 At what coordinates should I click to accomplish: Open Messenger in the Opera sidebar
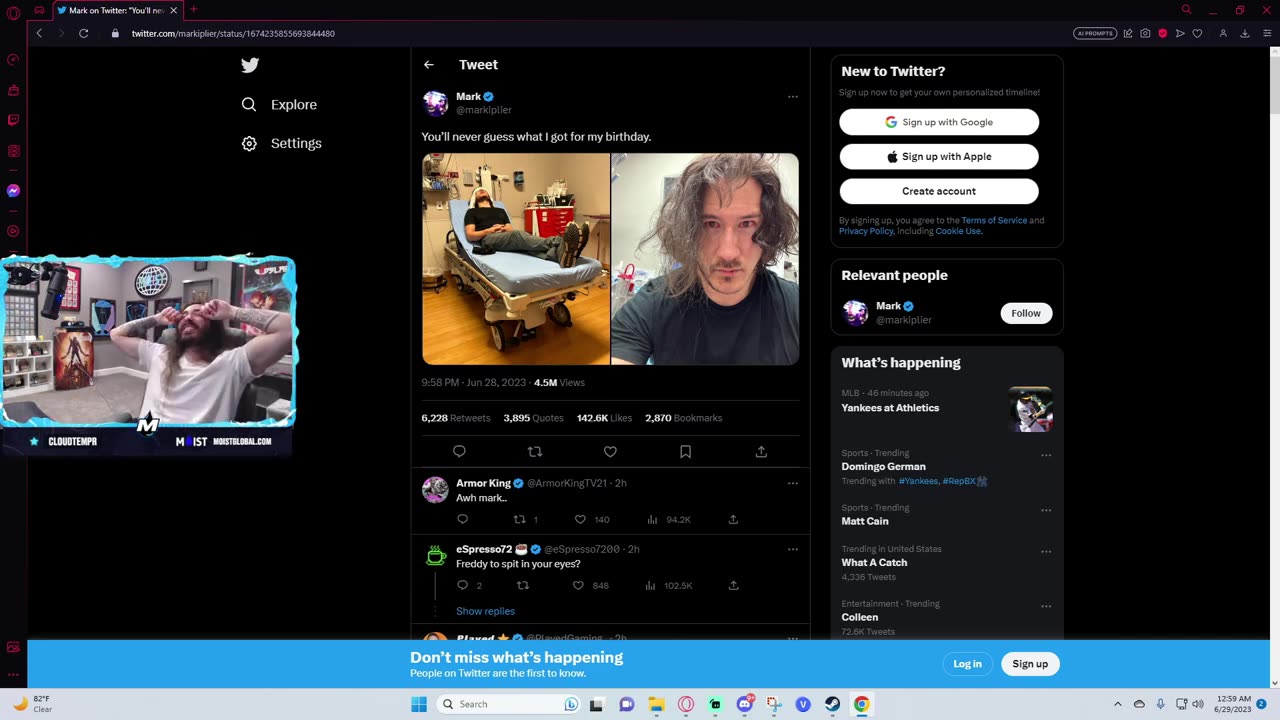[x=13, y=190]
